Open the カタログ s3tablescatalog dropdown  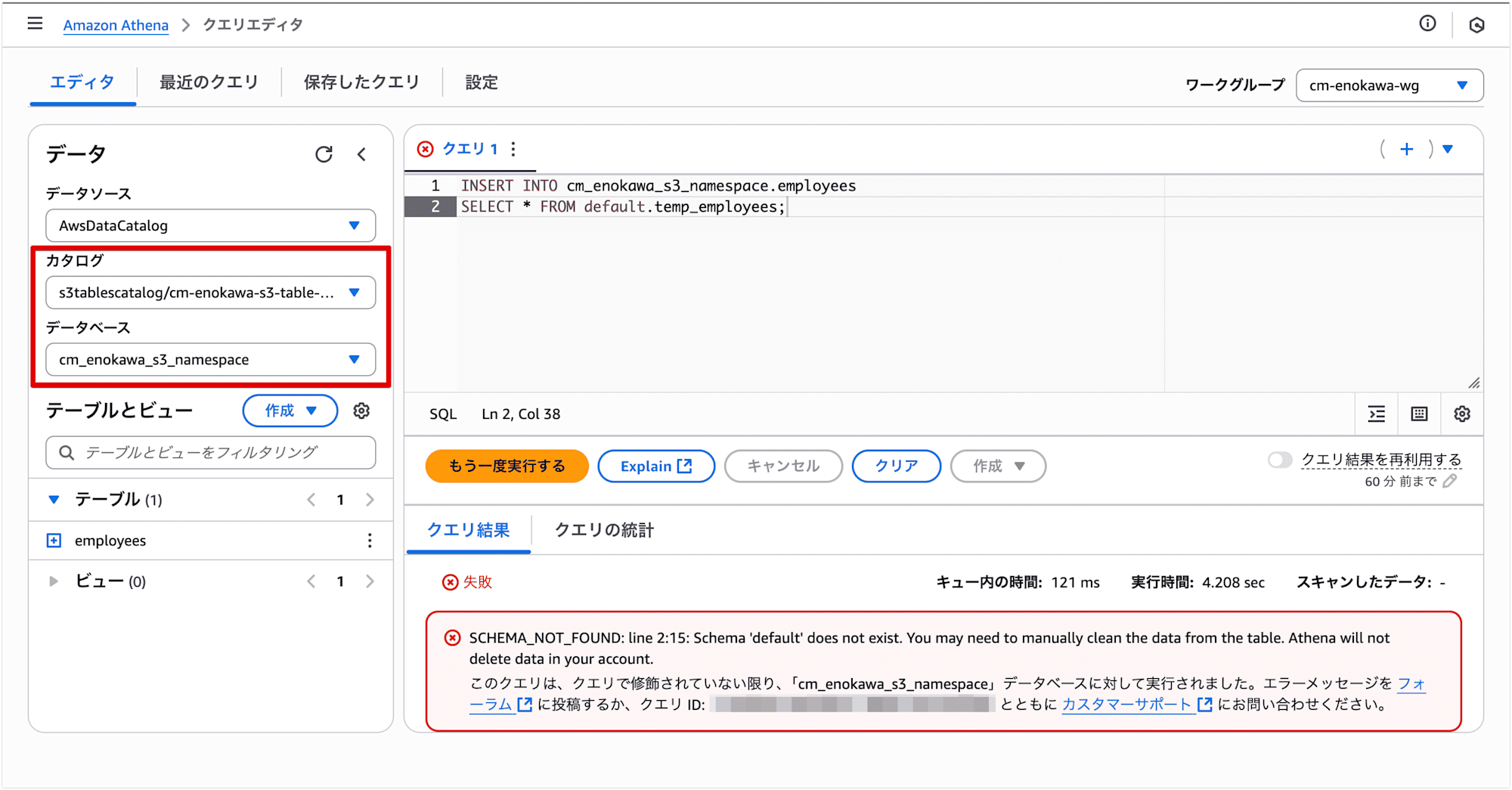coord(210,293)
